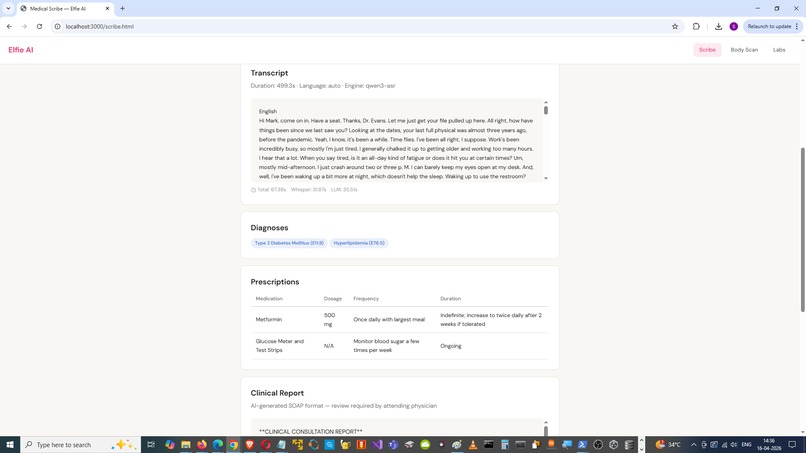Image resolution: width=806 pixels, height=453 pixels.
Task: Click the Transcript heading
Action: coord(269,73)
